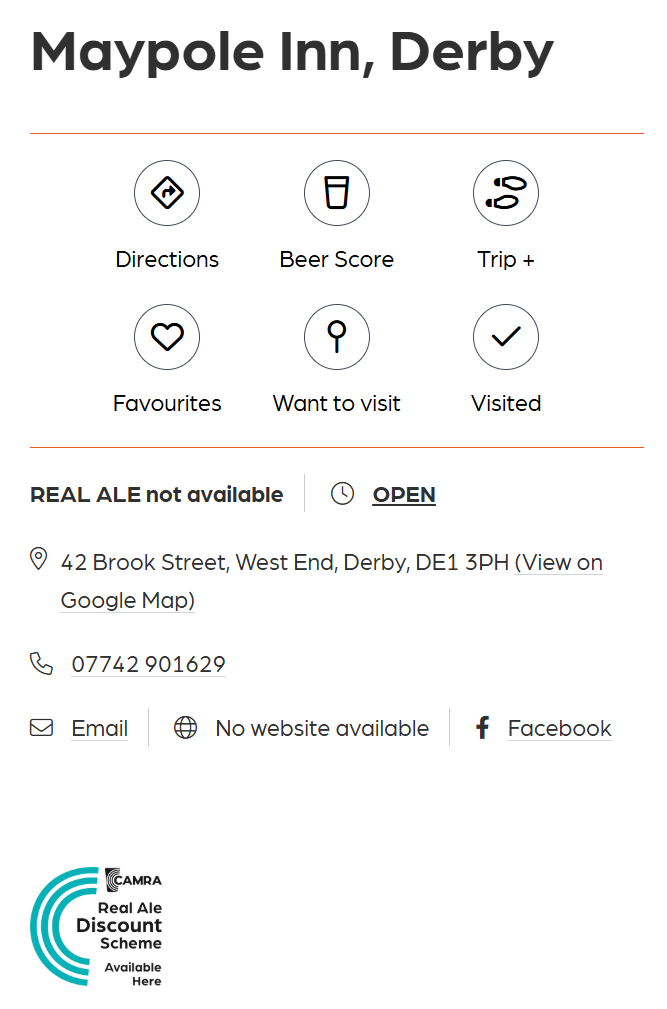The height and width of the screenshot is (1009, 667).
Task: Click the CAMRA Real Ale Discount Scheme badge
Action: [97, 926]
